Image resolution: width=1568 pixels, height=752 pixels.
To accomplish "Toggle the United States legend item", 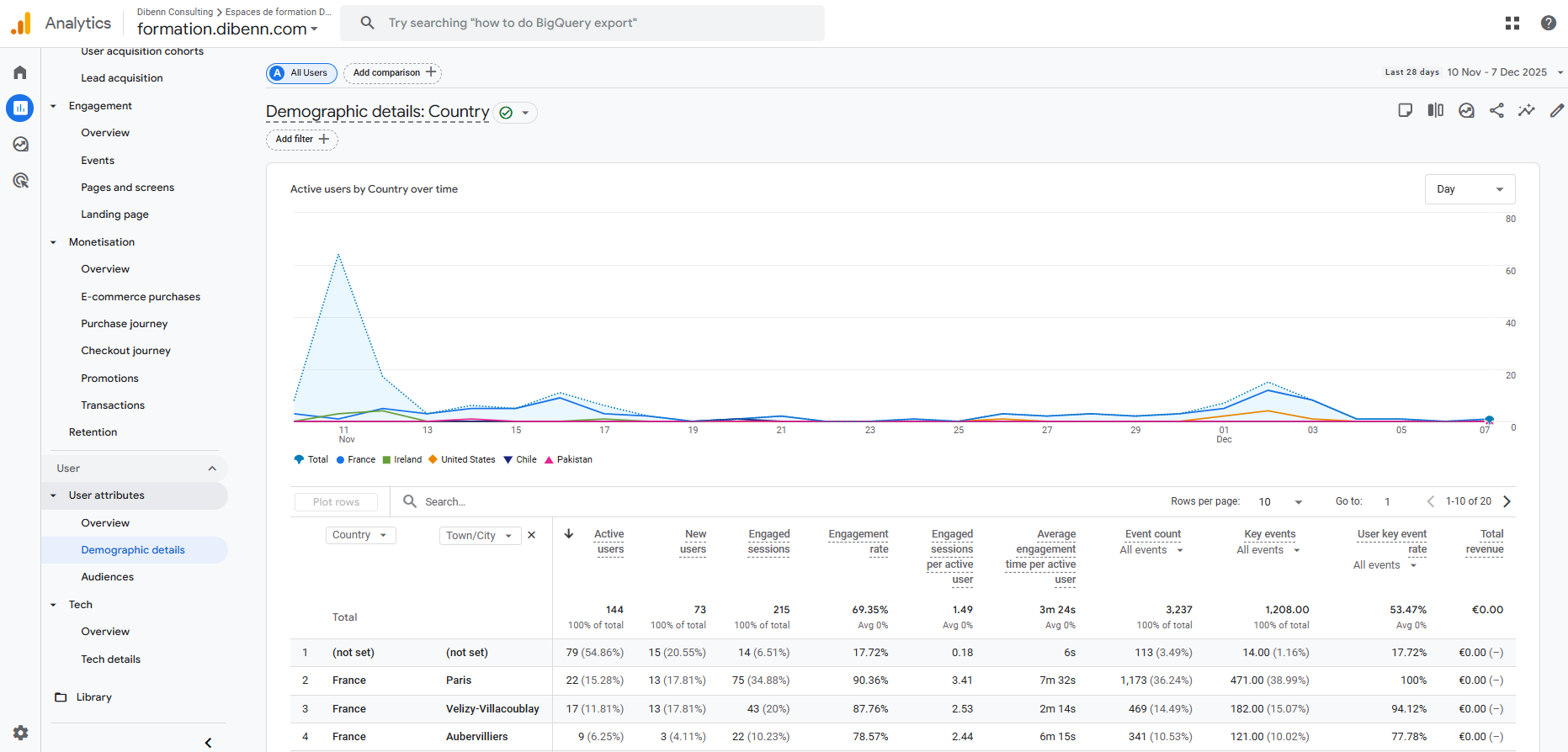I will point(461,459).
